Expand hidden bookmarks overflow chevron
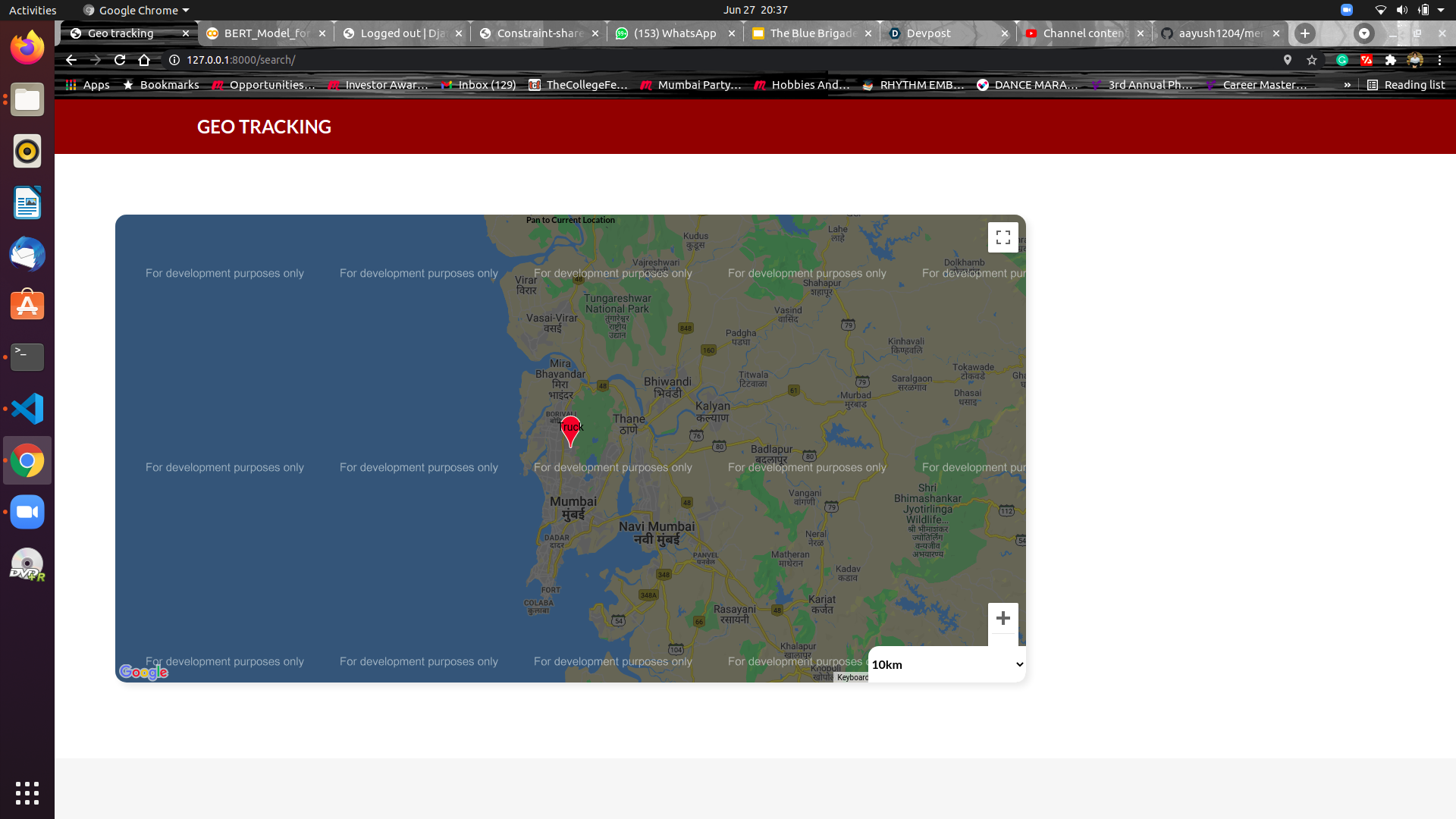 pyautogui.click(x=1347, y=85)
